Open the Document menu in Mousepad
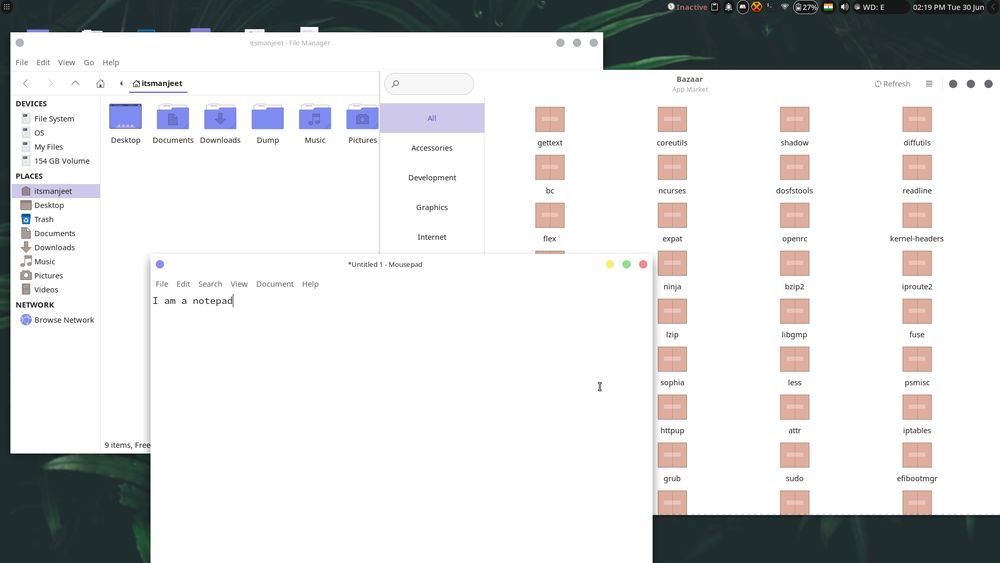This screenshot has width=1000, height=563. point(274,284)
